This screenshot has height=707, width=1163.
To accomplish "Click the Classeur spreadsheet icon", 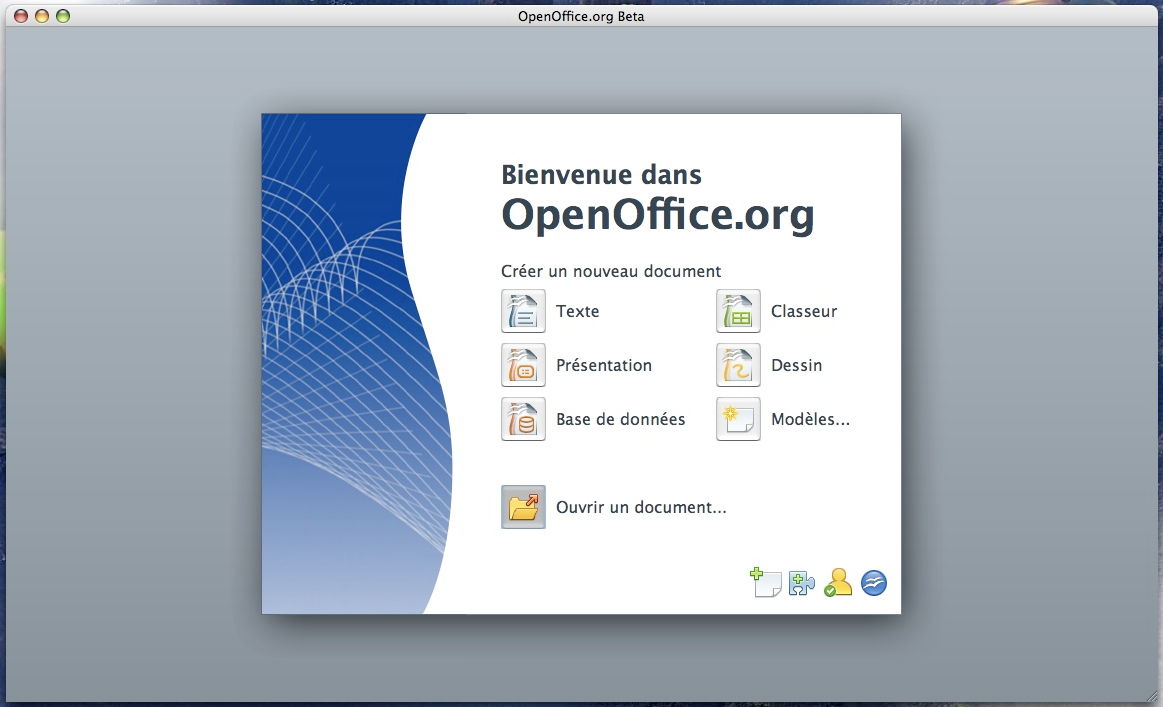I will pos(738,311).
